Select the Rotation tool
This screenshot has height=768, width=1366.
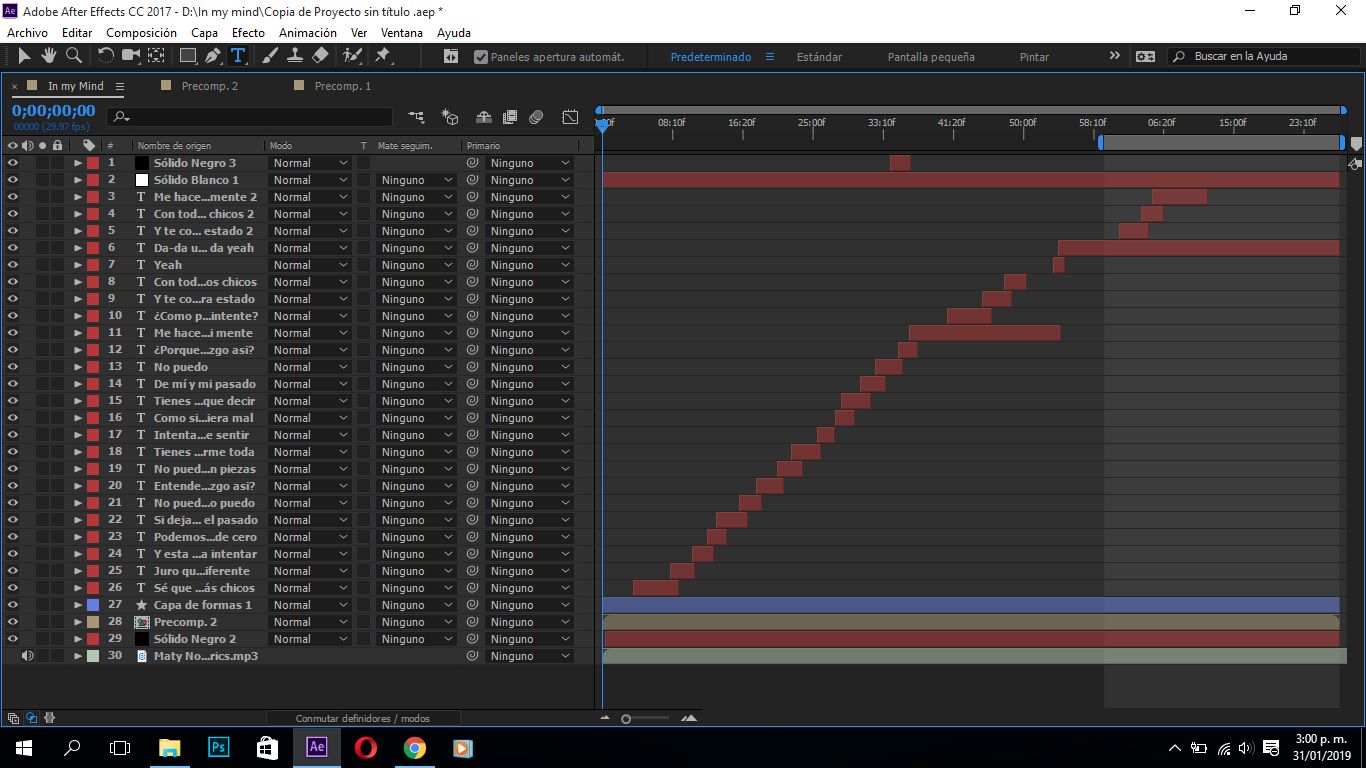coord(106,56)
